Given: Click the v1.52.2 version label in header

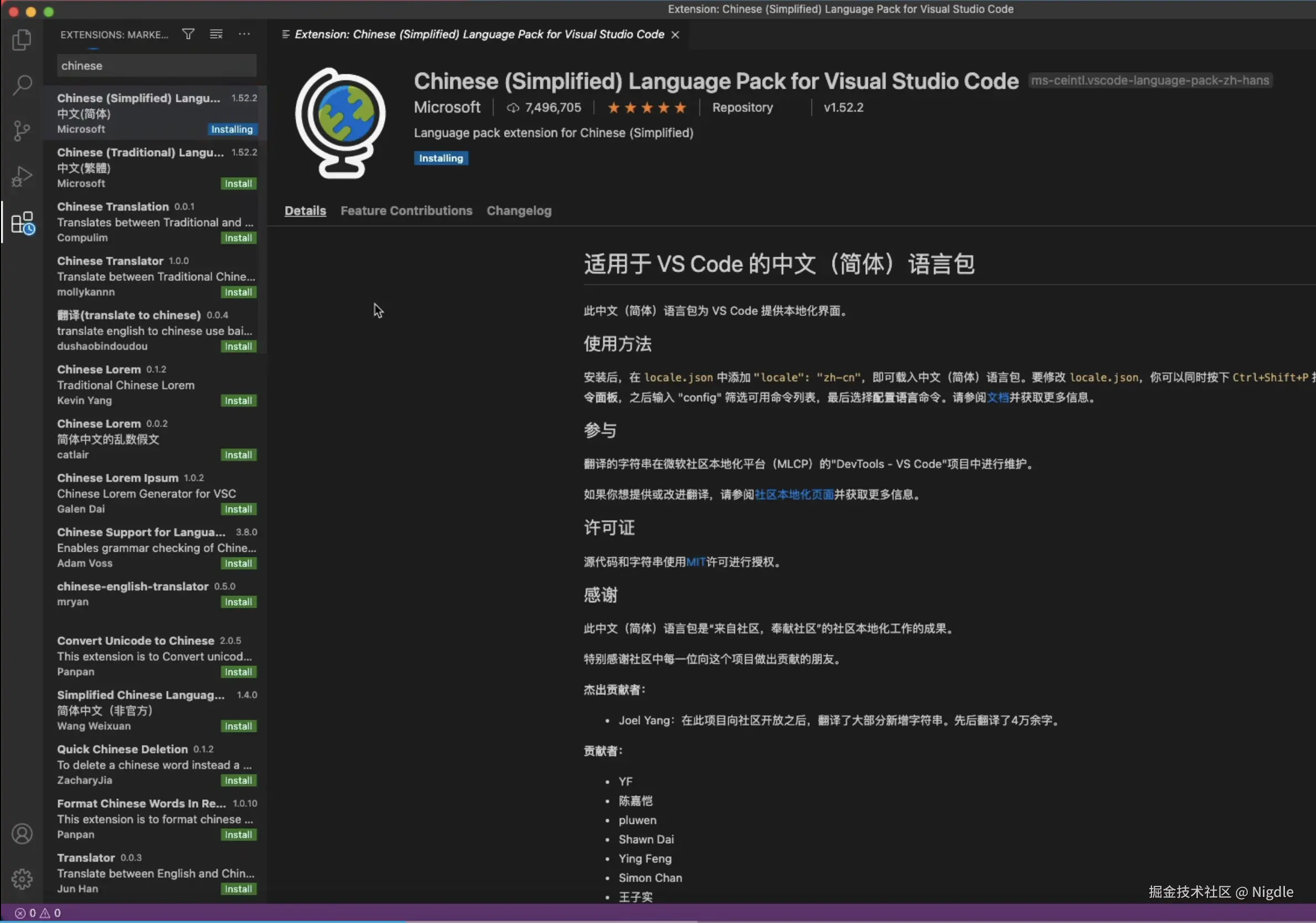Looking at the screenshot, I should [844, 108].
